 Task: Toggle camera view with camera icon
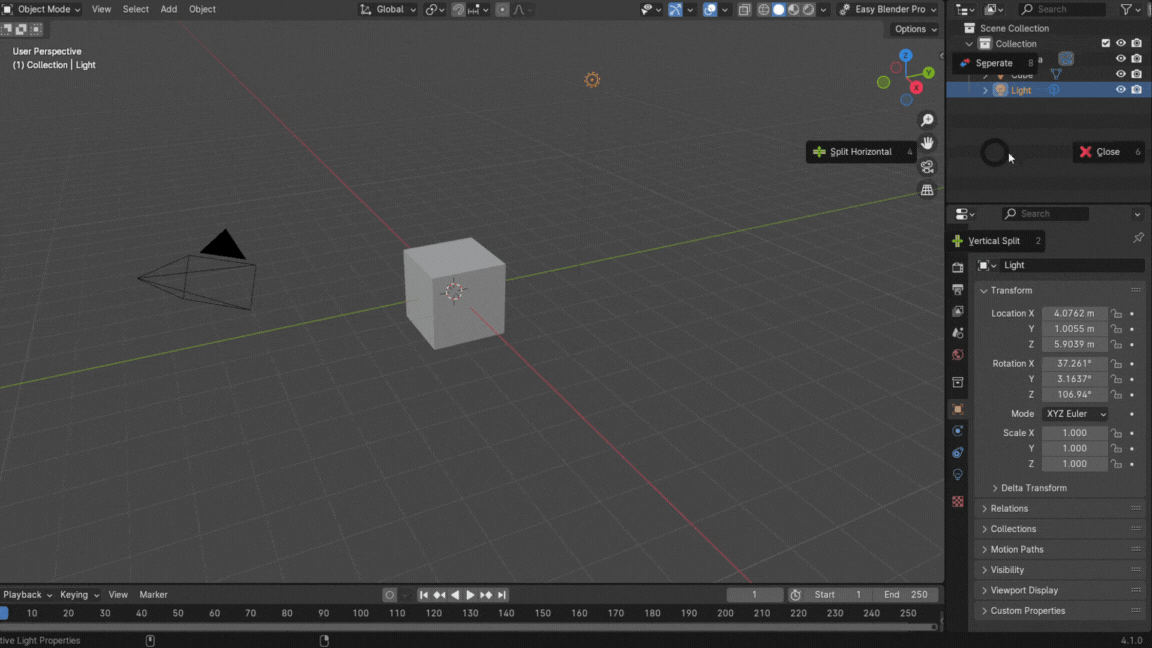tap(927, 167)
